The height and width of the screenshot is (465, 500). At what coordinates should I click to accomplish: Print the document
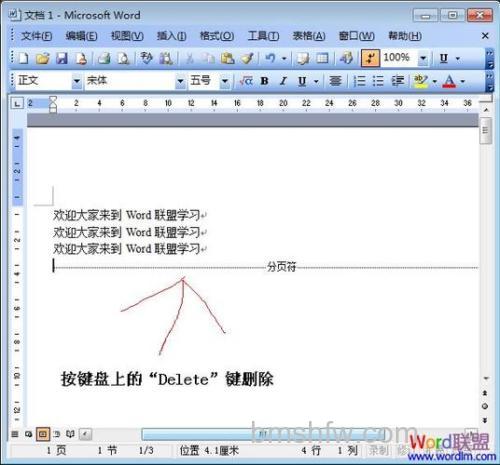pyautogui.click(x=104, y=58)
